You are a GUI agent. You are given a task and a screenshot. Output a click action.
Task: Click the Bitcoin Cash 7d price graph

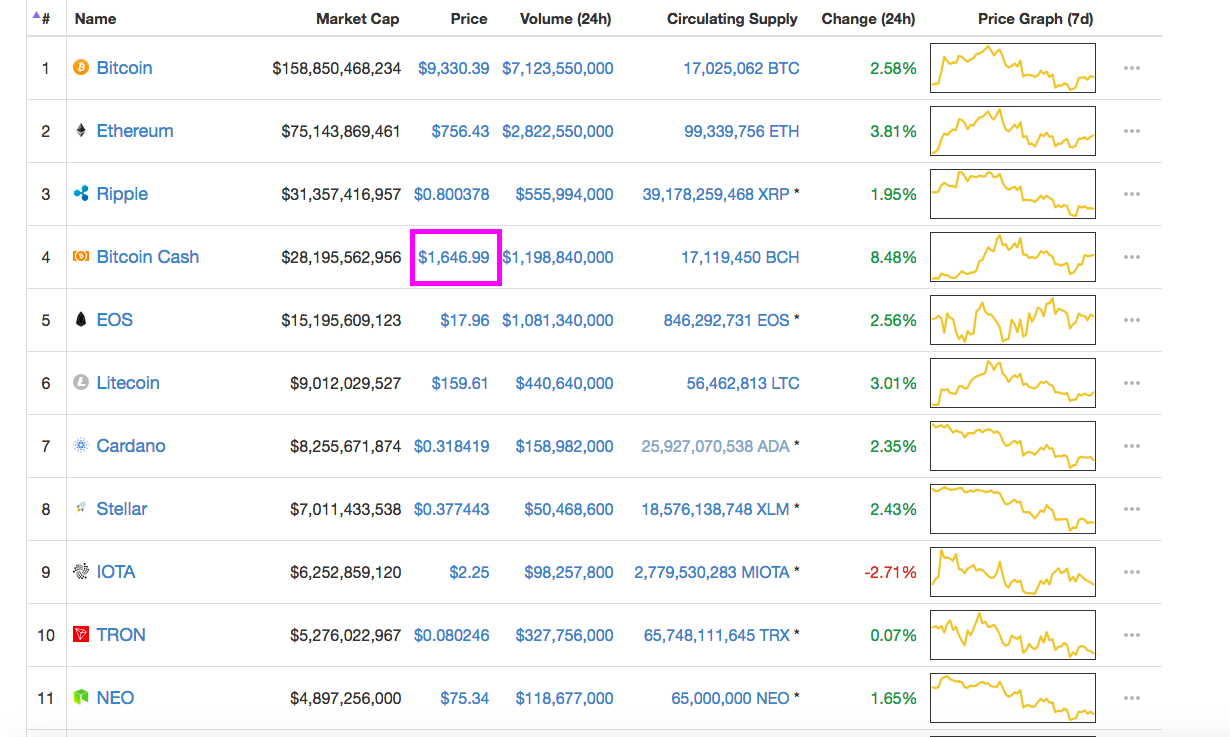click(1012, 257)
